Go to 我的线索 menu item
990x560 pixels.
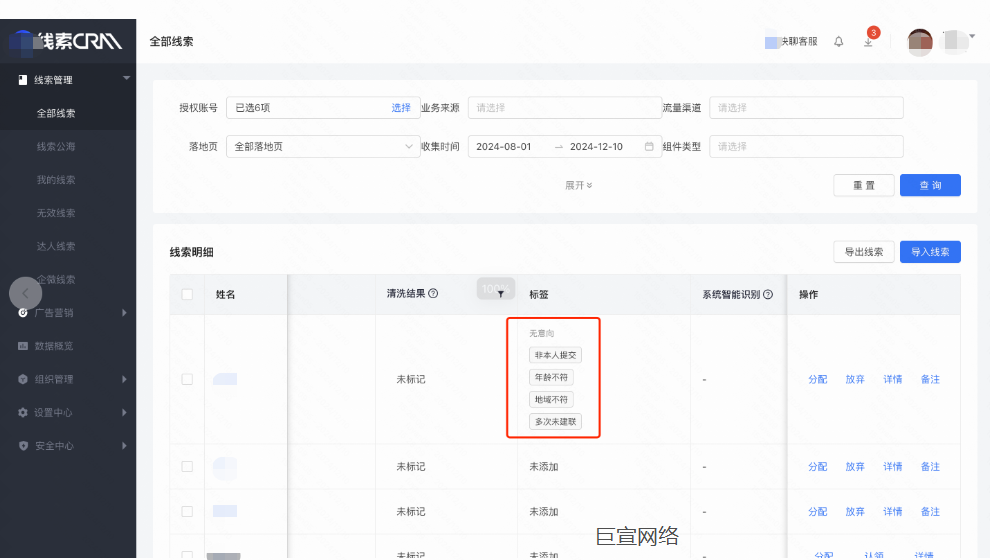[x=56, y=180]
